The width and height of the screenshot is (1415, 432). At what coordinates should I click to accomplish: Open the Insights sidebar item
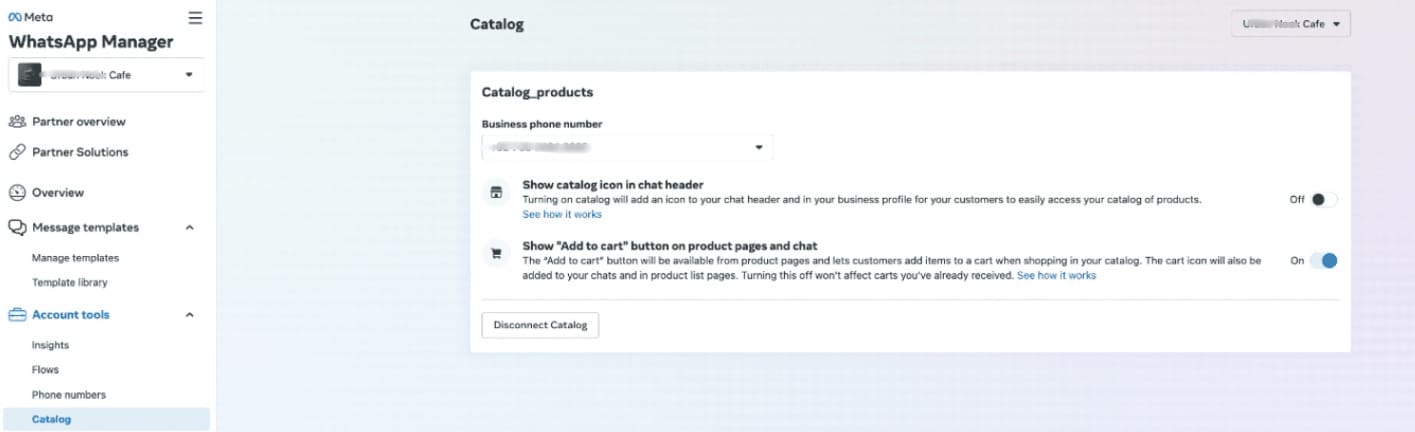point(50,345)
